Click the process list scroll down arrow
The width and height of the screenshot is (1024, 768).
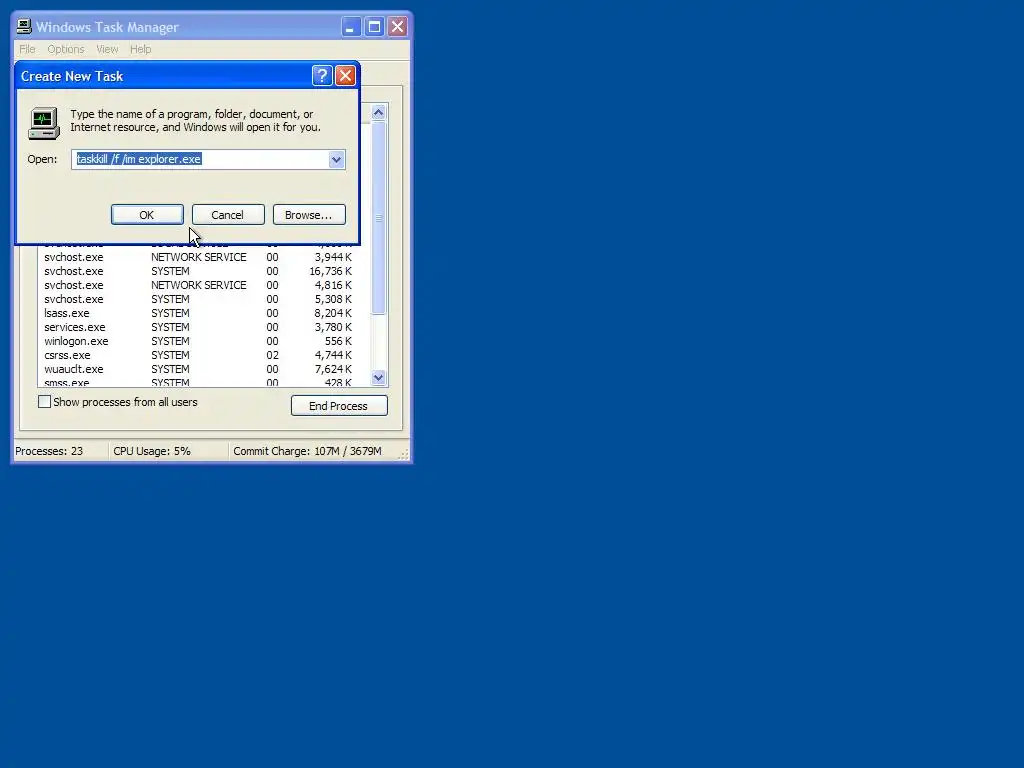tap(378, 377)
